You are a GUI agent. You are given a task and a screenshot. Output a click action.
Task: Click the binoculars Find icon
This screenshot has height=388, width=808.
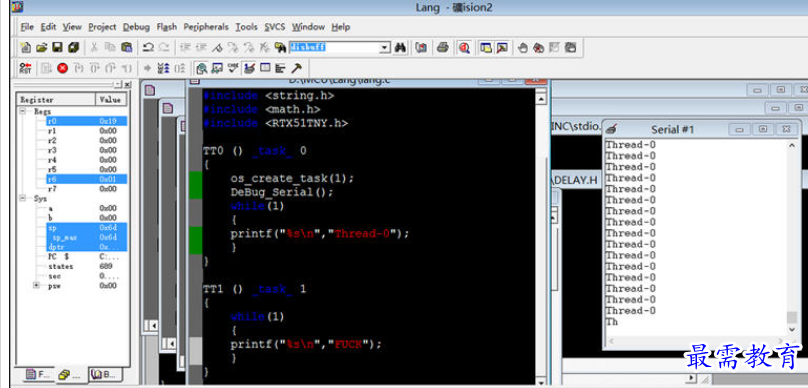(400, 47)
